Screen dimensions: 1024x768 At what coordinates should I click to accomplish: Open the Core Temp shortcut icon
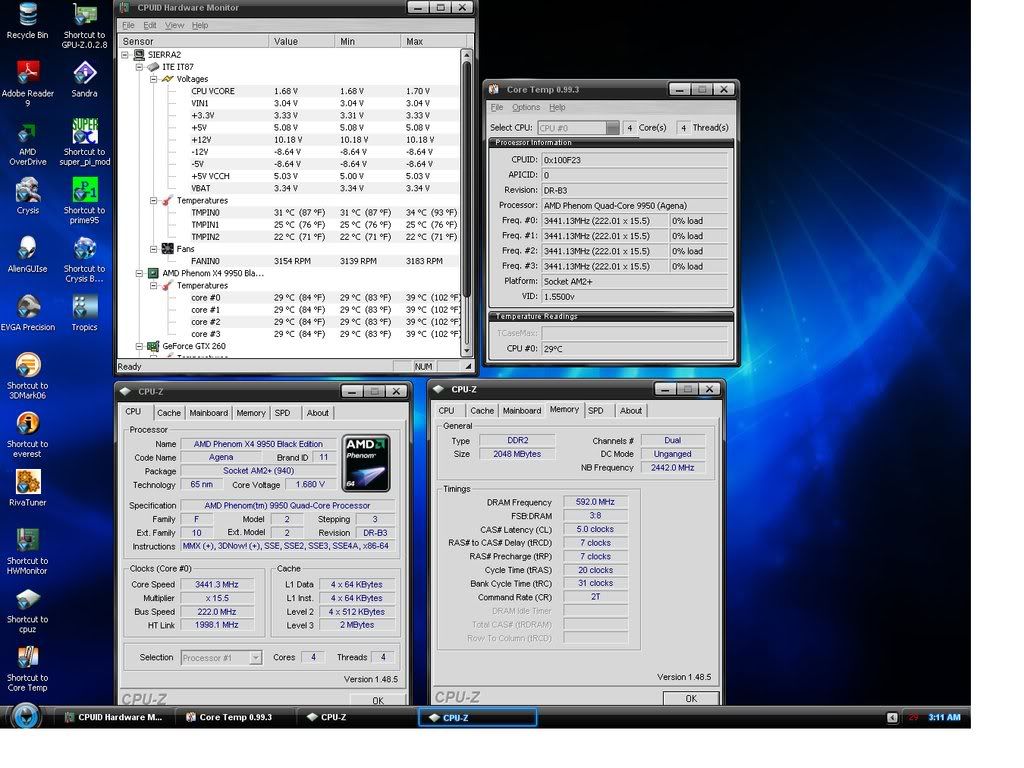pyautogui.click(x=27, y=668)
